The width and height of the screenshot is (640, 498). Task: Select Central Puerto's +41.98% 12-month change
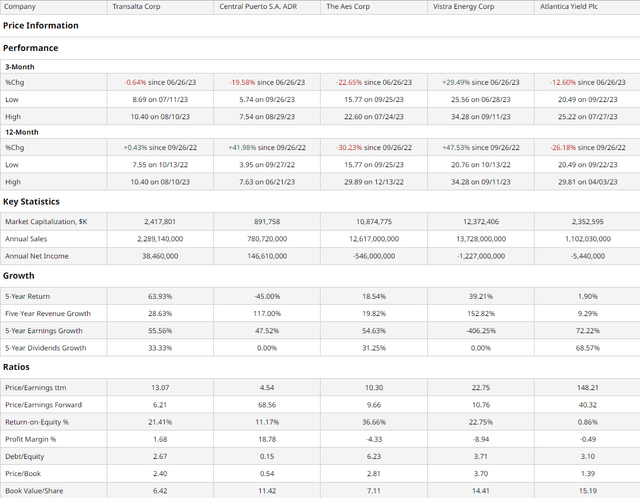(x=267, y=148)
